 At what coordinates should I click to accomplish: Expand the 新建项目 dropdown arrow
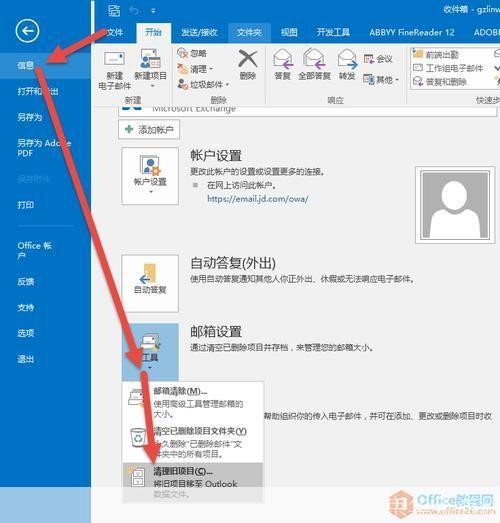tap(152, 86)
